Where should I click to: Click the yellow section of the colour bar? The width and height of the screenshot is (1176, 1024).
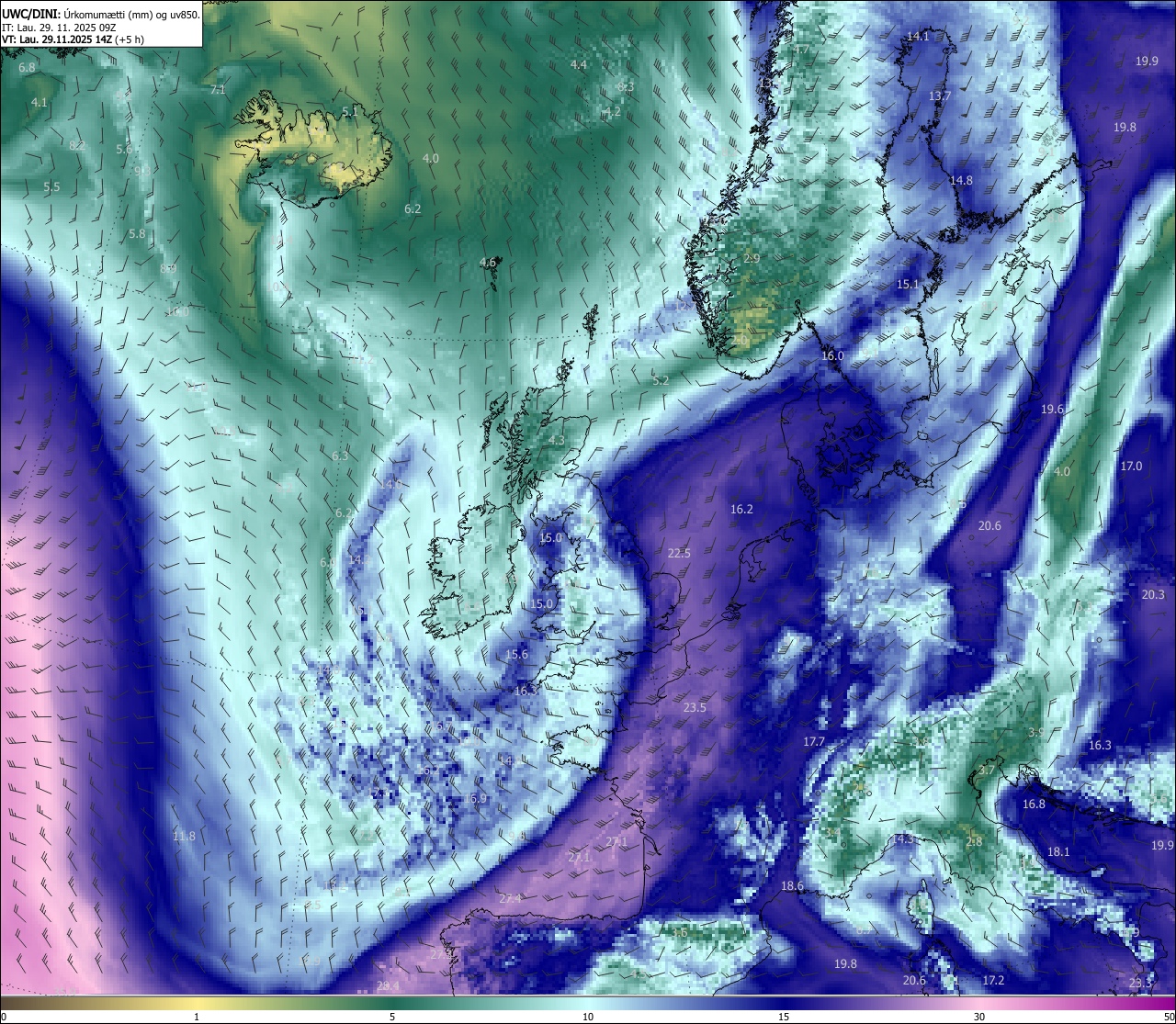pos(198,1002)
